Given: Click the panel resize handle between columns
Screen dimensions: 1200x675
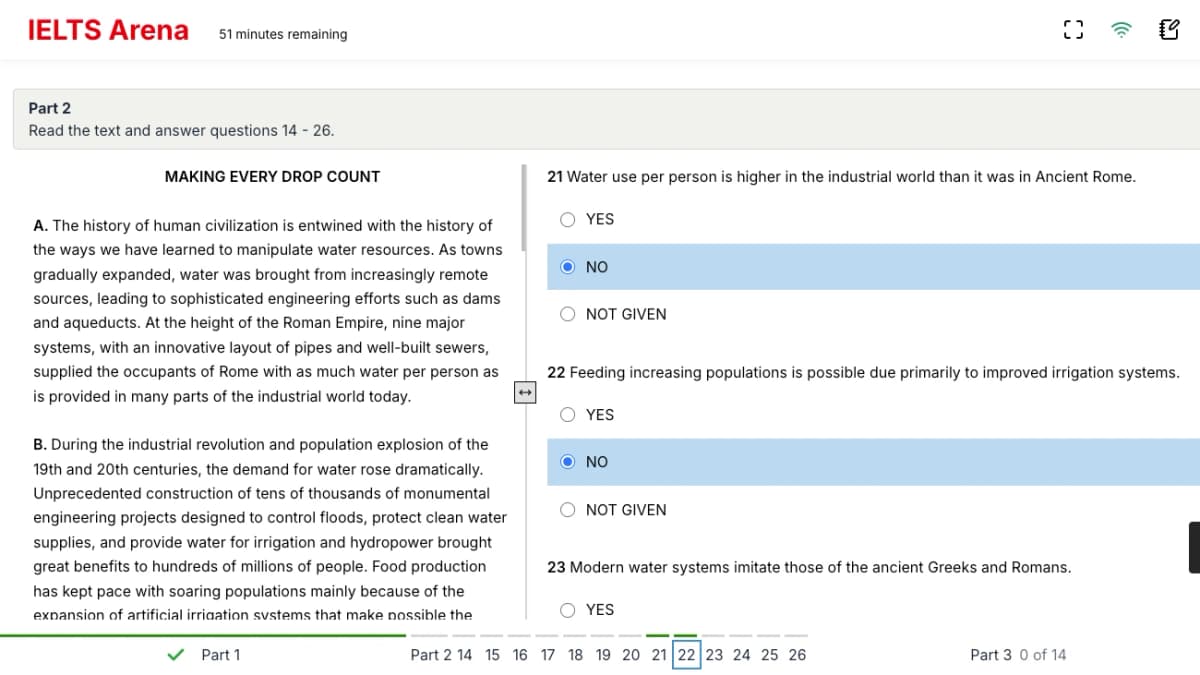Looking at the screenshot, I should (525, 392).
